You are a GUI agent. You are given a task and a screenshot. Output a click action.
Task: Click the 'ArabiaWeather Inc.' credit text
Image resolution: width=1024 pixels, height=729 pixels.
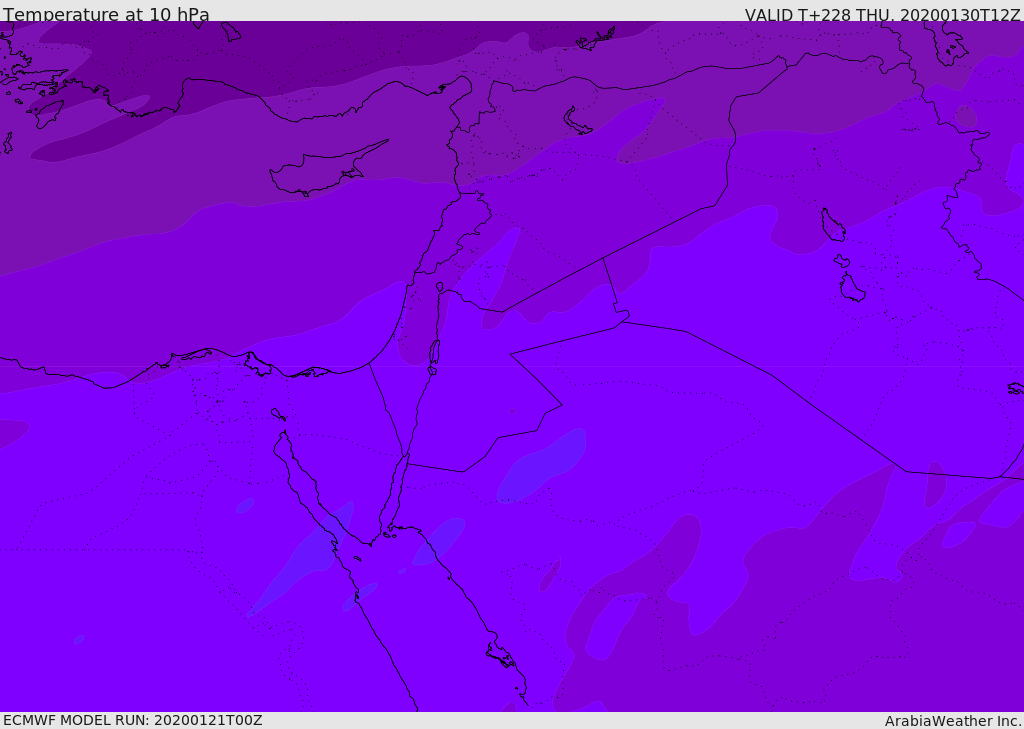coord(952,721)
